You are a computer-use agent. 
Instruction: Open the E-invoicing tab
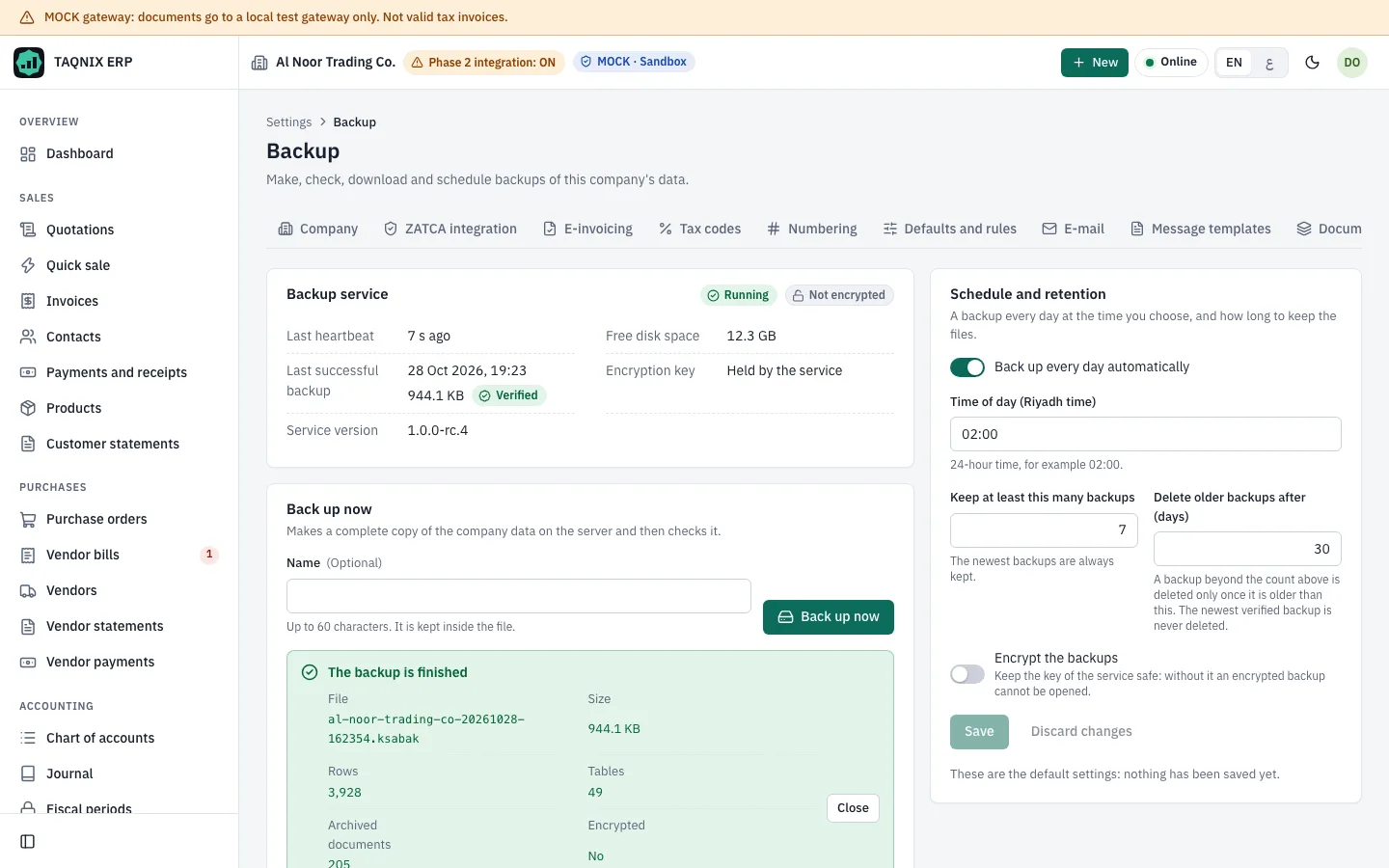point(588,230)
